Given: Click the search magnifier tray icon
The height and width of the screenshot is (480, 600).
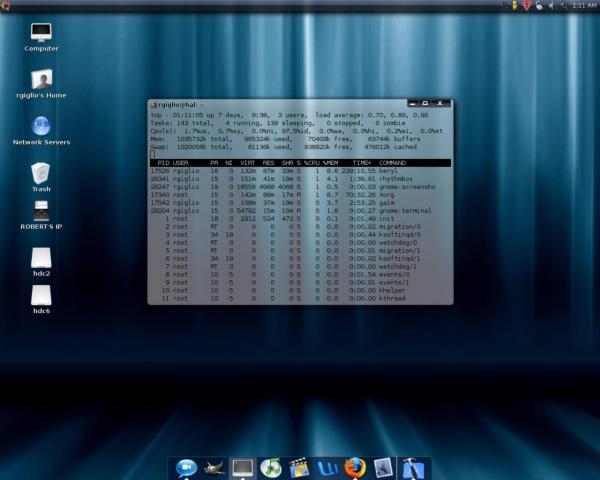Looking at the screenshot, I should coord(564,5).
